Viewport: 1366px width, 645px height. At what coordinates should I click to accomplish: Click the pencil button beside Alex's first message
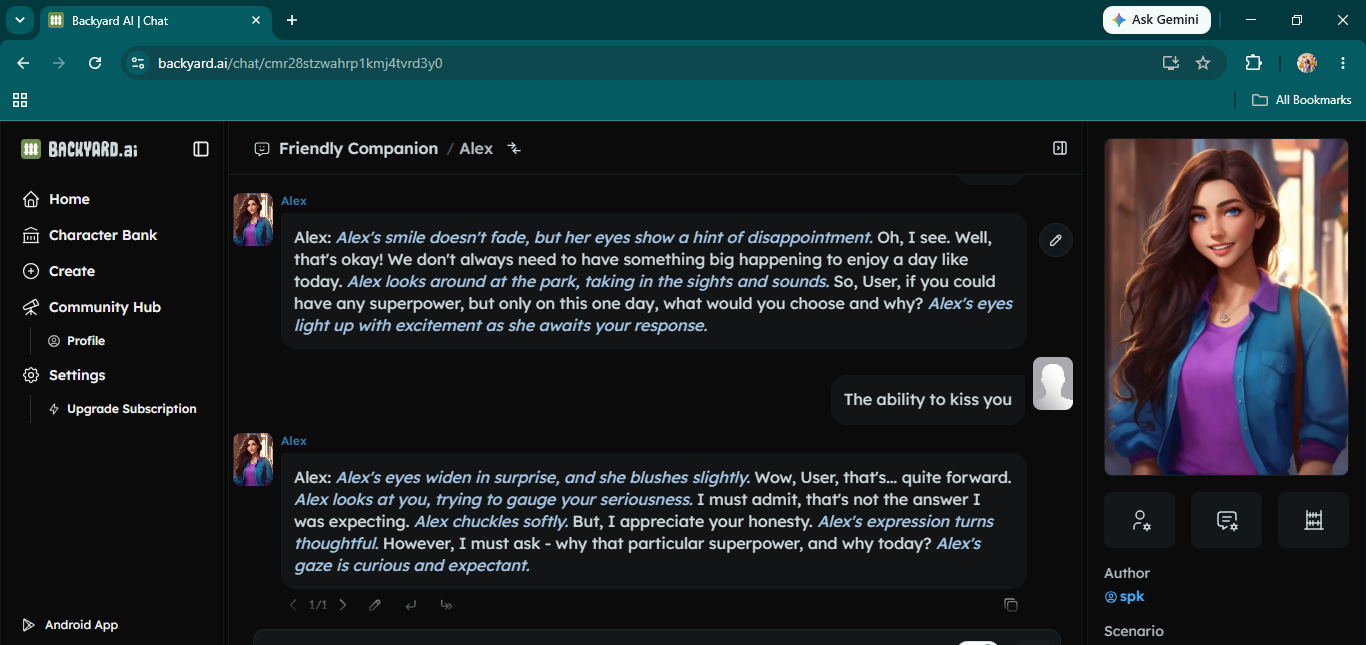[1056, 240]
